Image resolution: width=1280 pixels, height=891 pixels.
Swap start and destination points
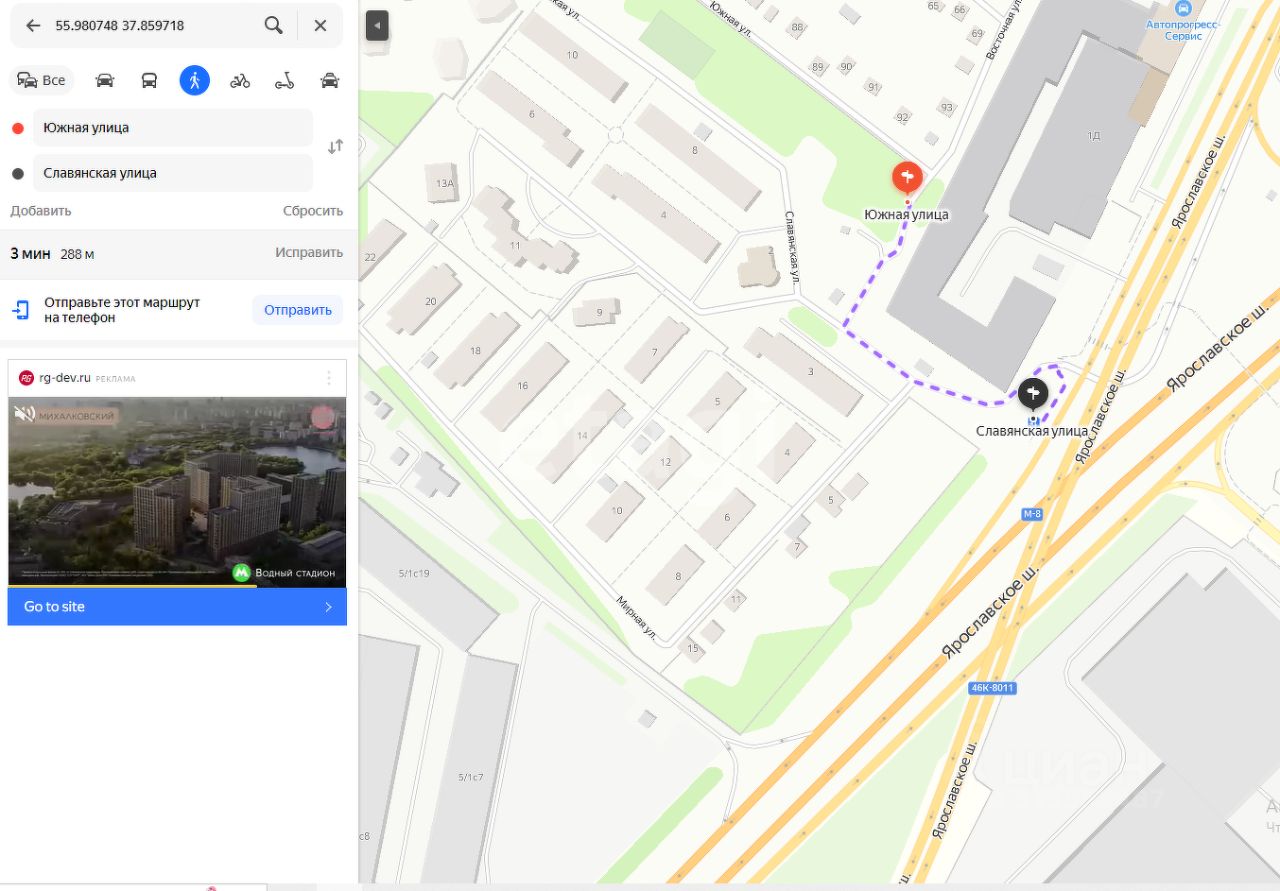coord(335,147)
